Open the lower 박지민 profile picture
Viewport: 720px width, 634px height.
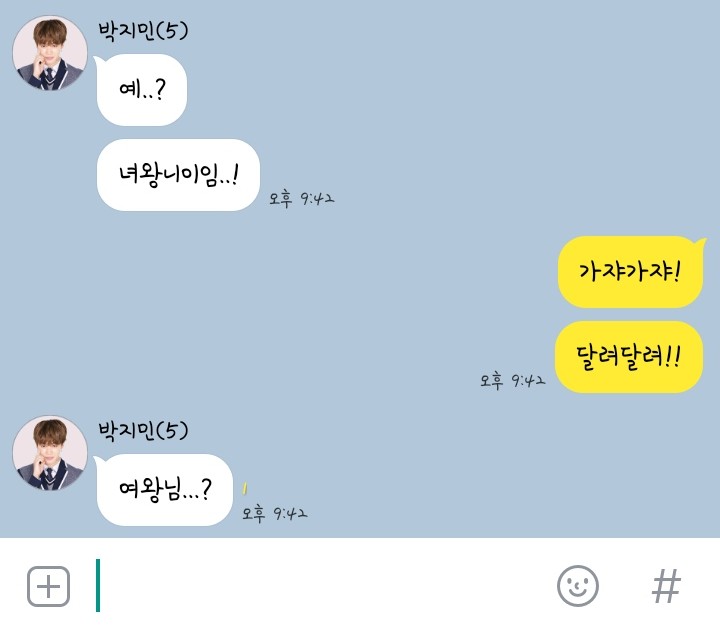click(x=50, y=453)
